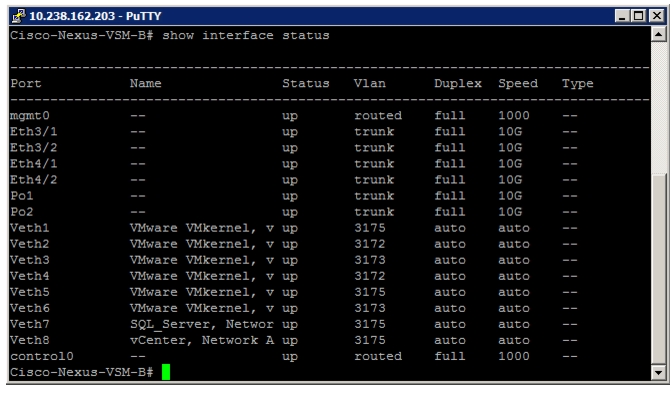This screenshot has height=413, width=672.
Task: Close the PuTTY session window
Action: [x=656, y=16]
